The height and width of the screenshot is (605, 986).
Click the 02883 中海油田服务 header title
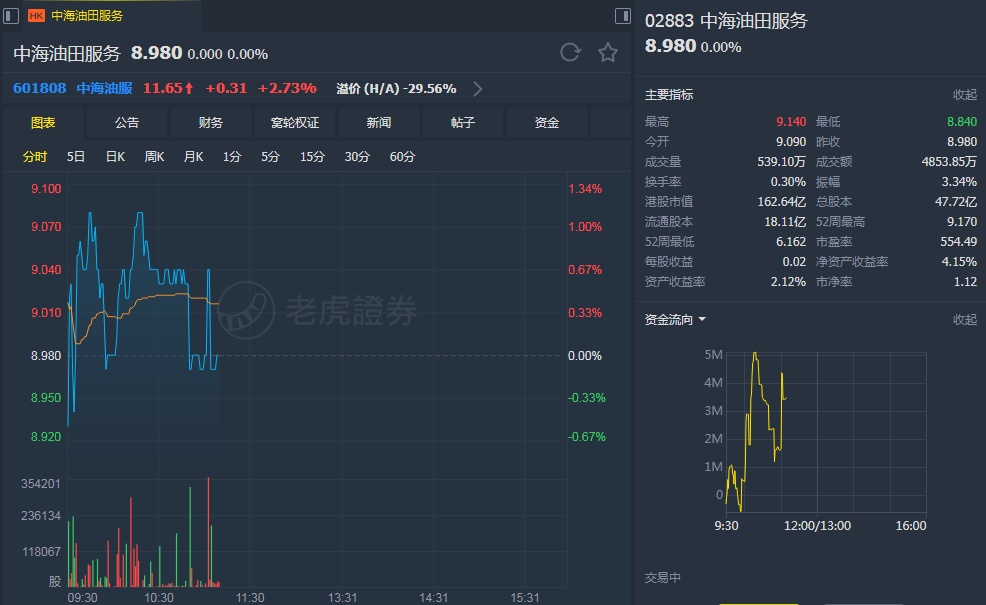[726, 21]
